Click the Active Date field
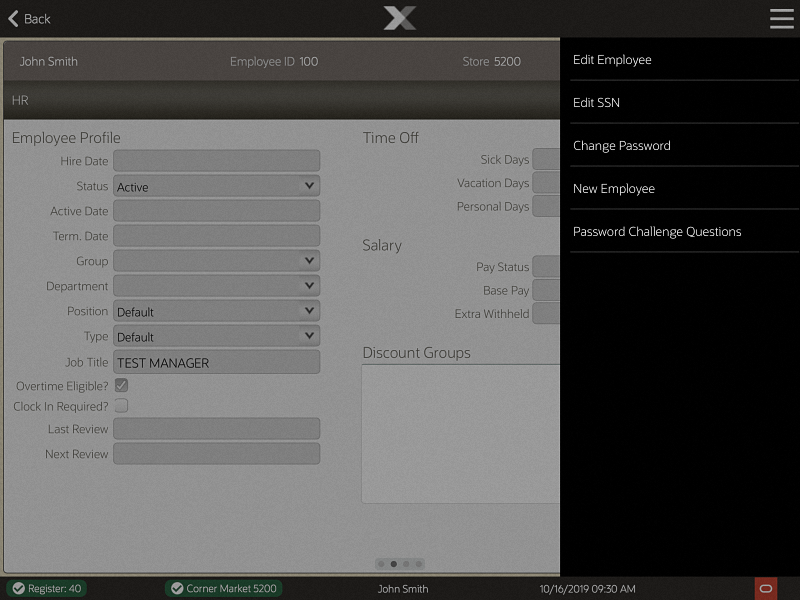800x600 pixels. 216,211
